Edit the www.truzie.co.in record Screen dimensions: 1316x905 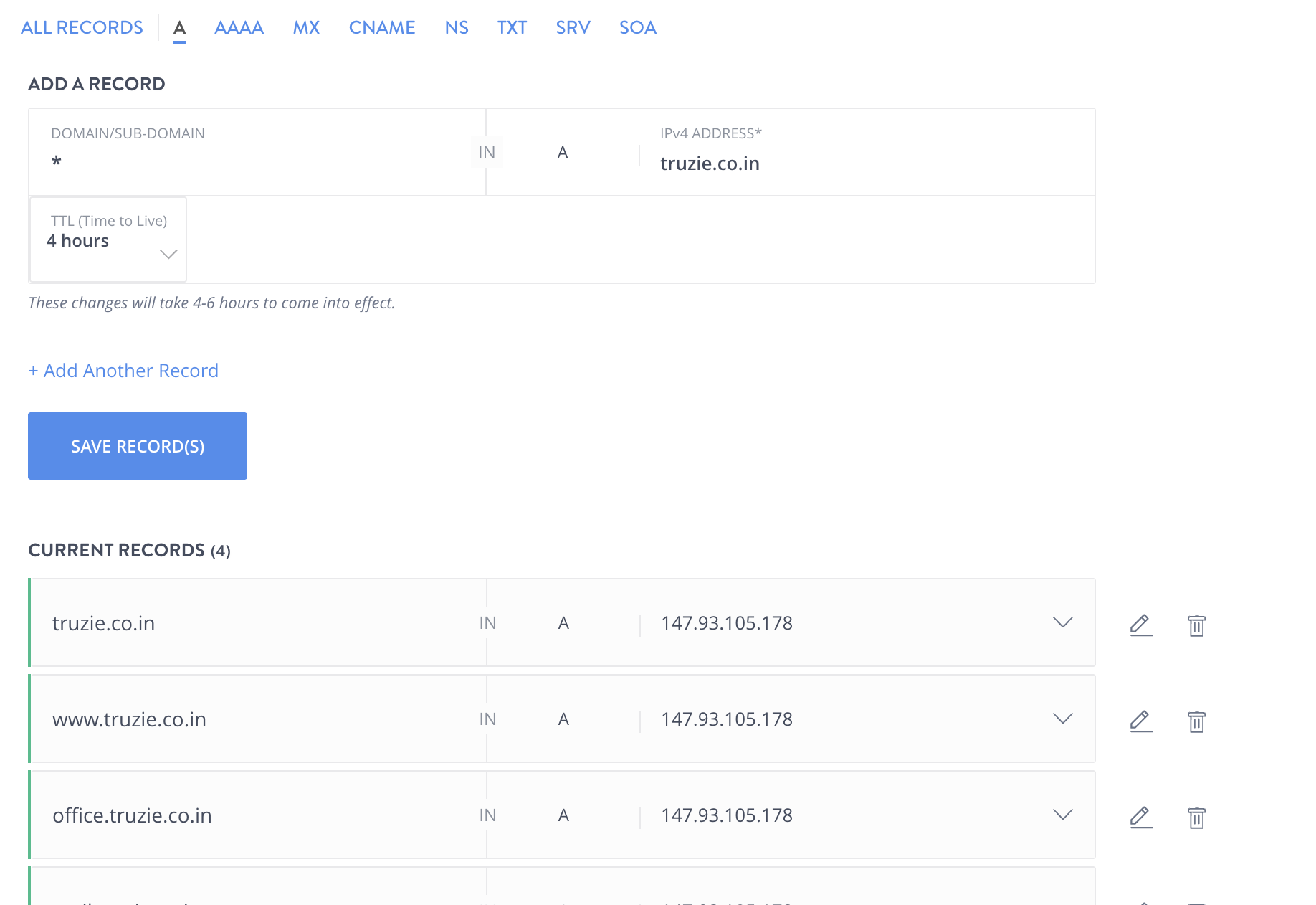(x=1140, y=721)
